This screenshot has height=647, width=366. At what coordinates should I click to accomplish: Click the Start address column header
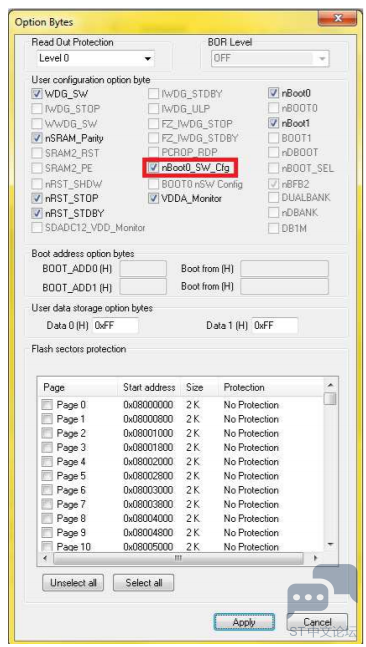point(149,387)
